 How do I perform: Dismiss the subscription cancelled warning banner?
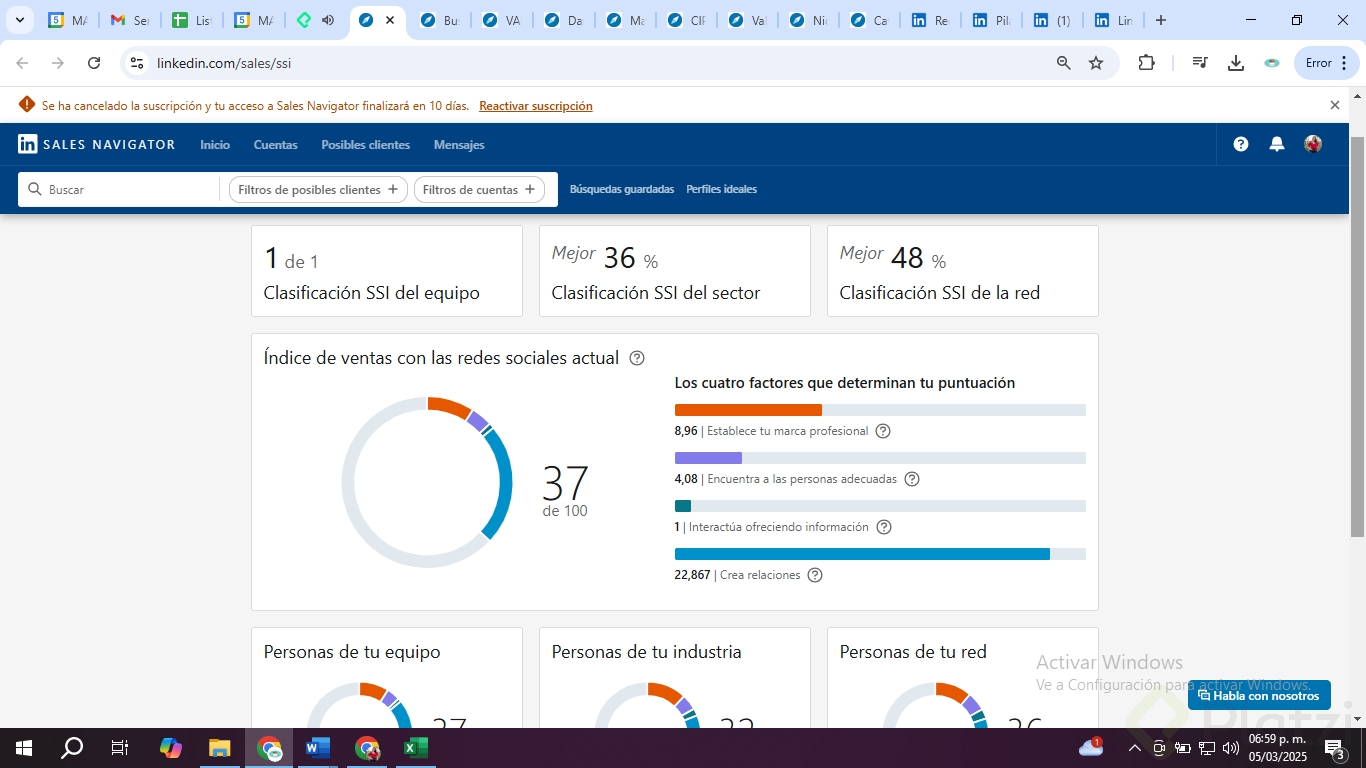[x=1334, y=105]
